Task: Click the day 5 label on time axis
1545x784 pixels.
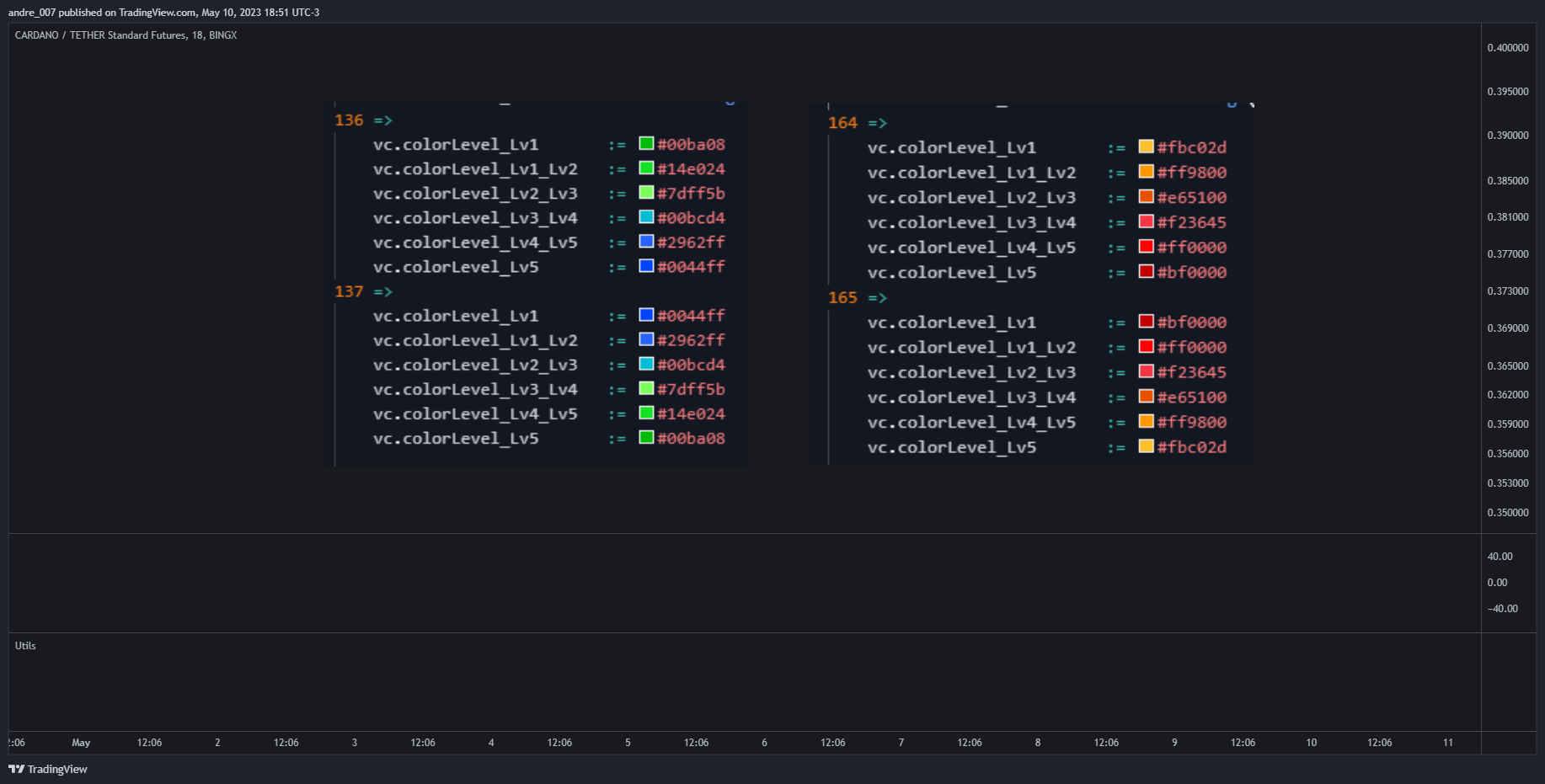Action: [x=628, y=743]
